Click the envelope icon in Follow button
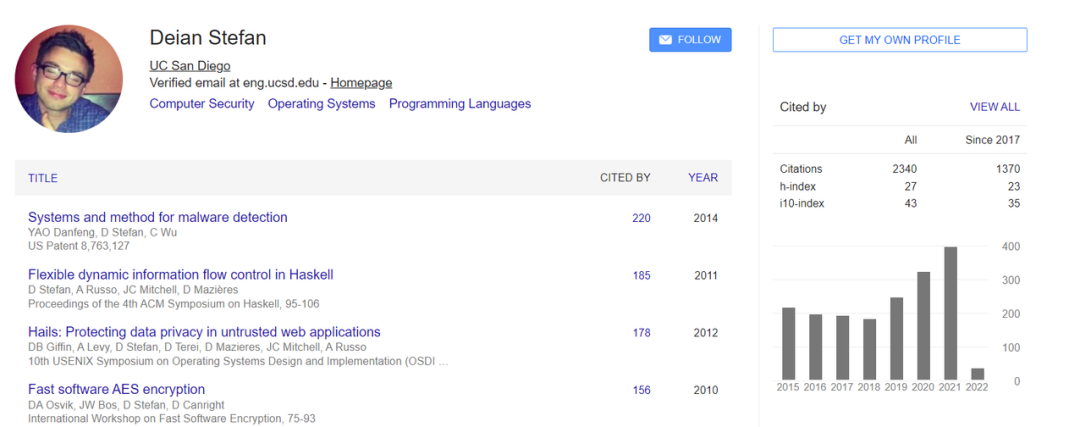The width and height of the screenshot is (1080, 427). click(x=664, y=40)
